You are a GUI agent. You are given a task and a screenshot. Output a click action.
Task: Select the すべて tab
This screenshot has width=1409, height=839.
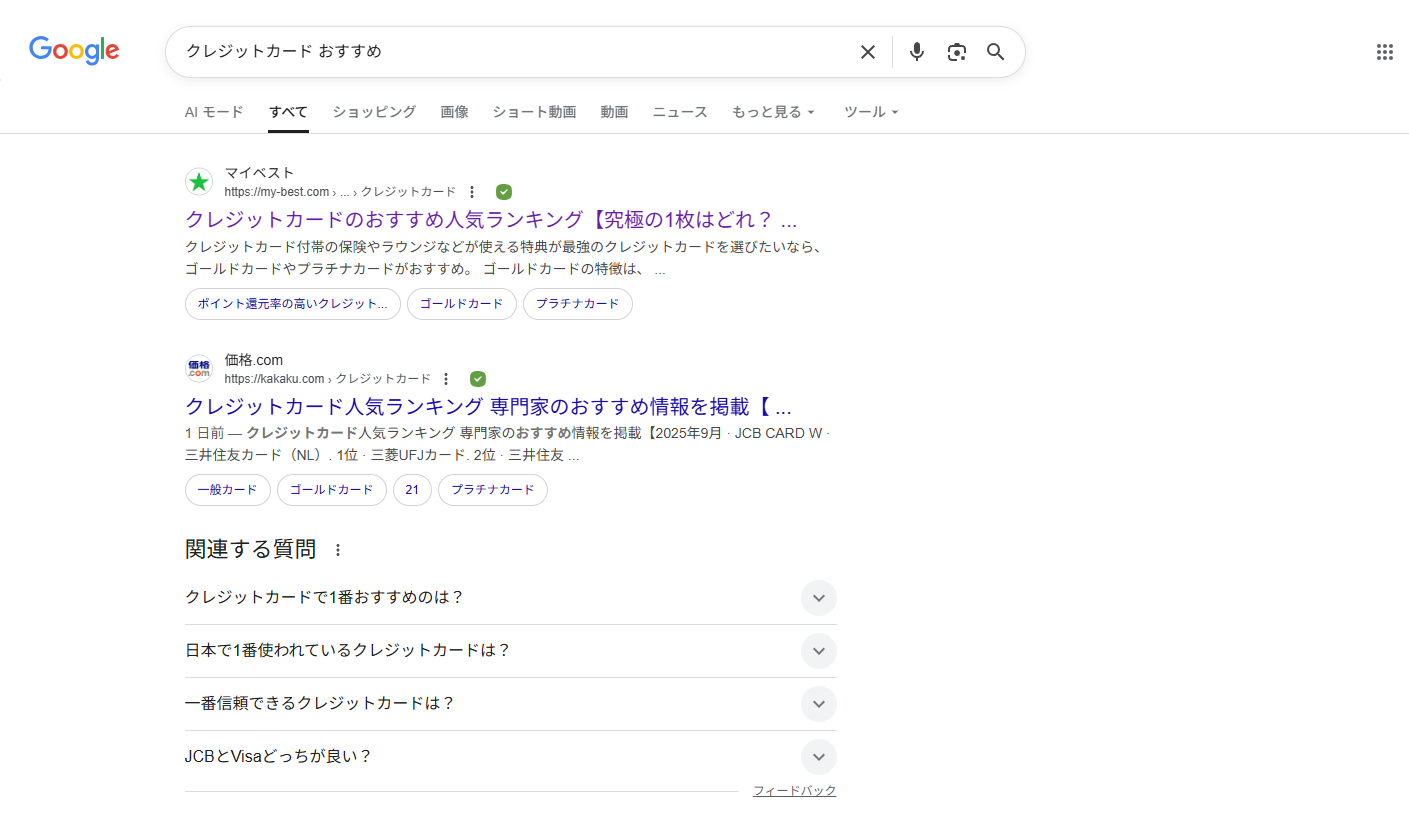point(288,112)
